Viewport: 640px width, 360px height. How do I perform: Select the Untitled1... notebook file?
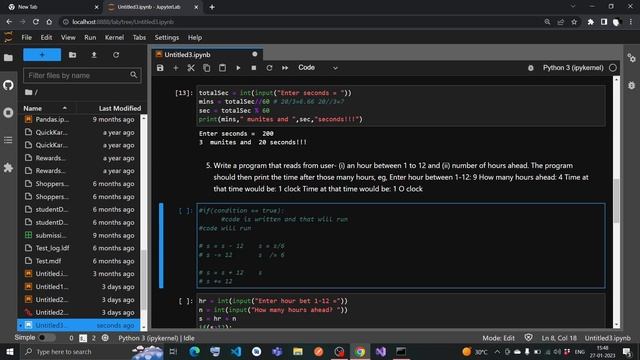click(x=80, y=287)
